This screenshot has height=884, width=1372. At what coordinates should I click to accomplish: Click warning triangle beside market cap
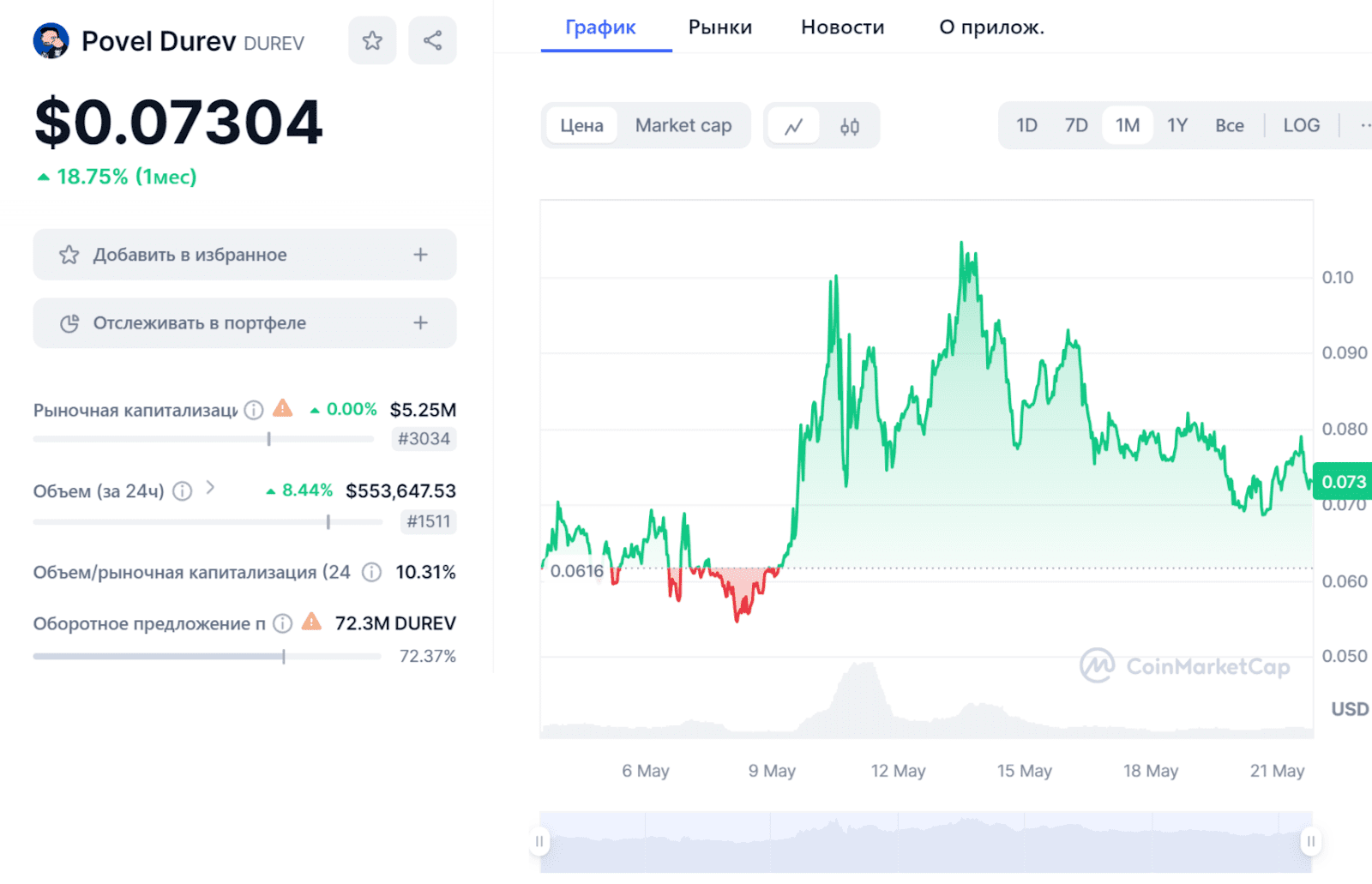tap(283, 408)
